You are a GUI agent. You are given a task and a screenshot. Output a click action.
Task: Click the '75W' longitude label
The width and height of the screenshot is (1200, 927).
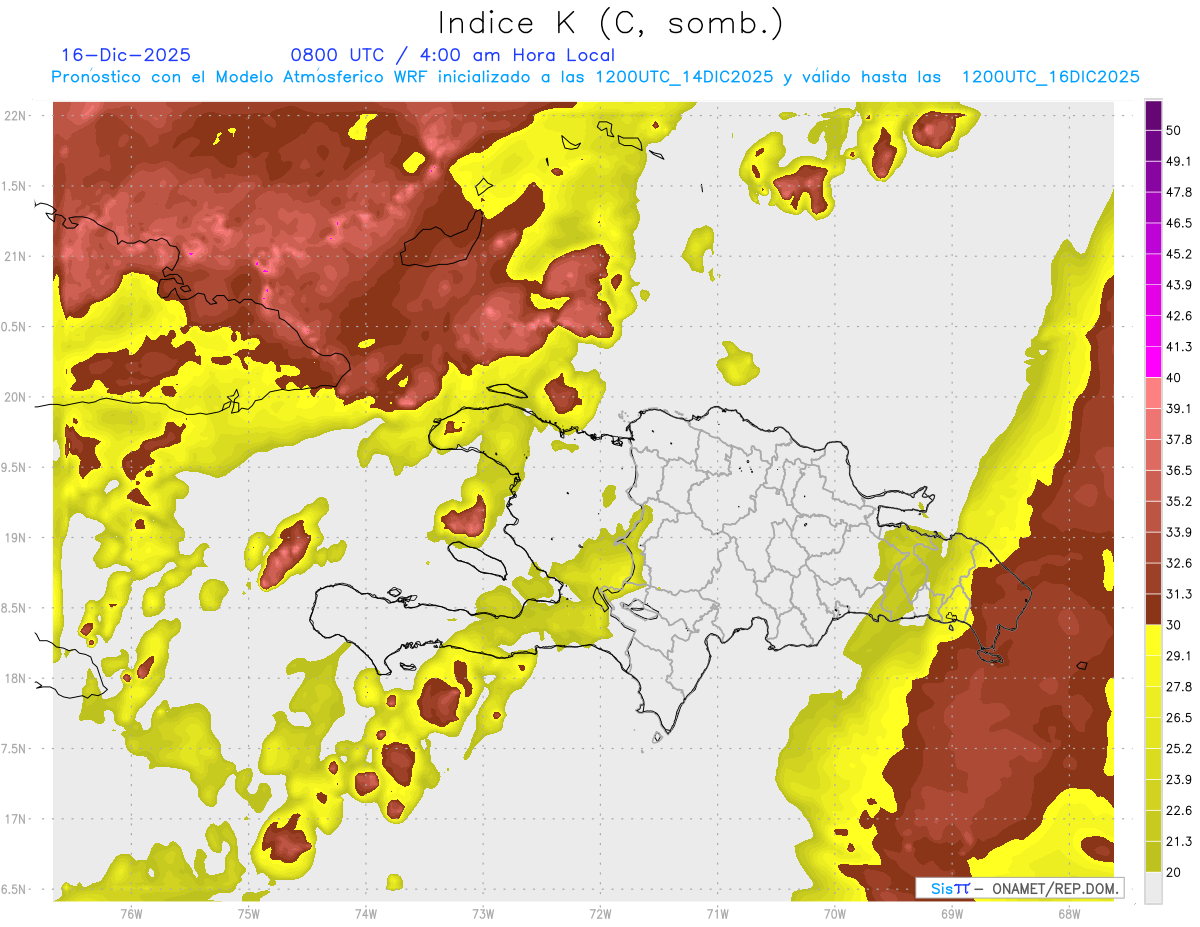(248, 913)
